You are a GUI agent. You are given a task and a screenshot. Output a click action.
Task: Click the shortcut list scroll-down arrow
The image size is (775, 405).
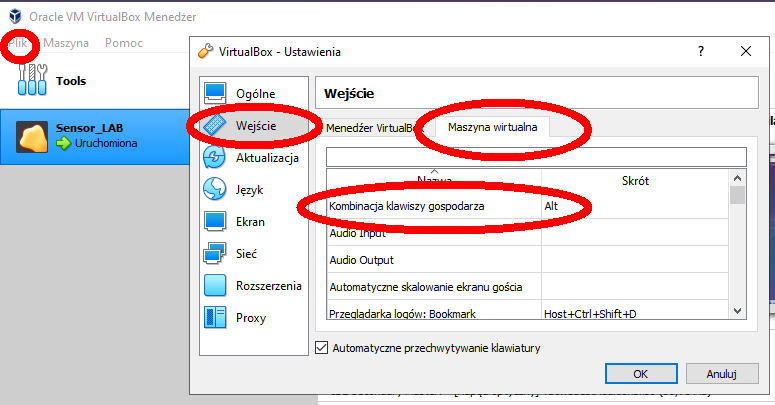pos(737,311)
